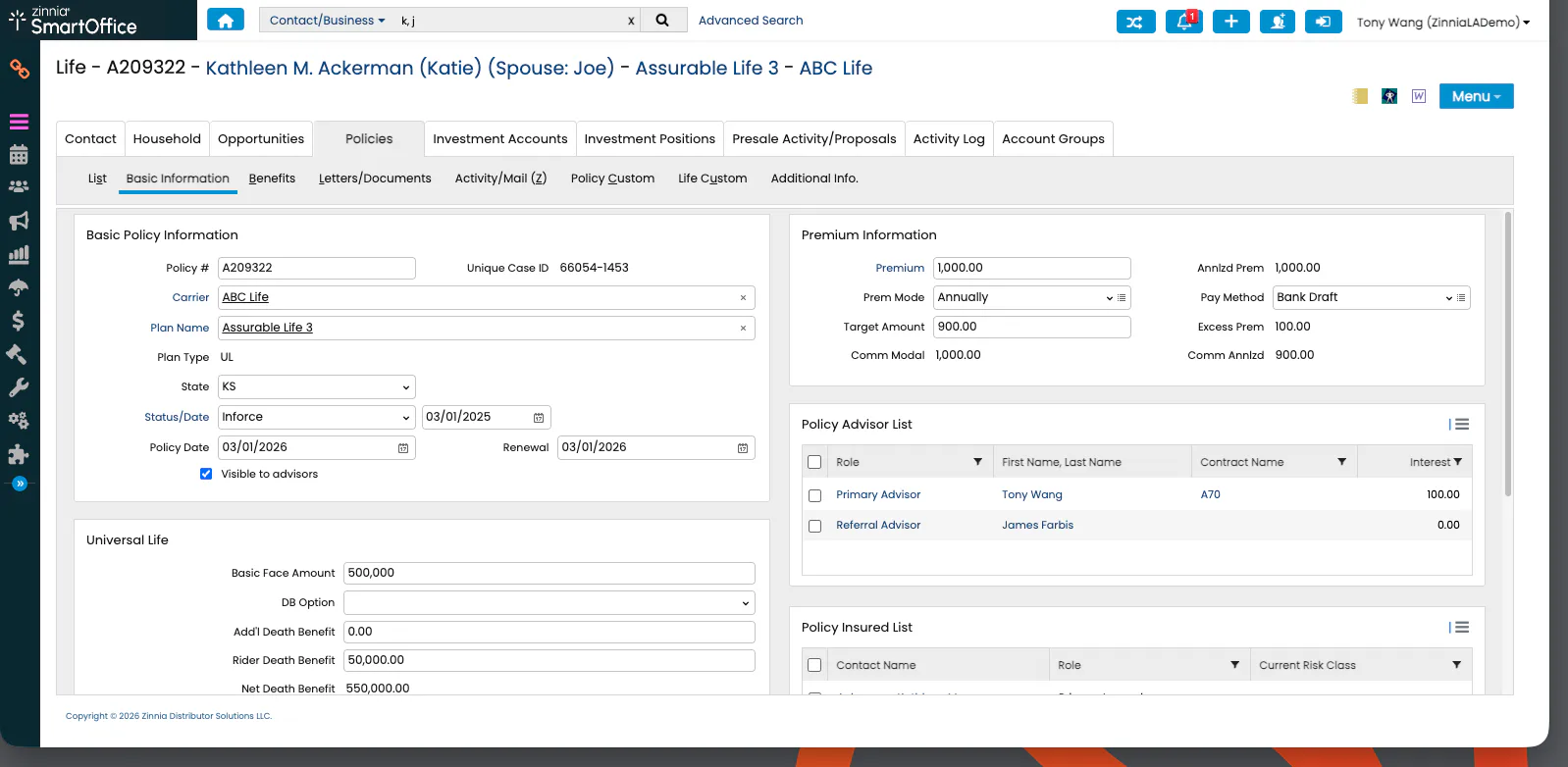1568x767 pixels.
Task: Open the Status dropdown showing Inforce
Action: (x=317, y=417)
